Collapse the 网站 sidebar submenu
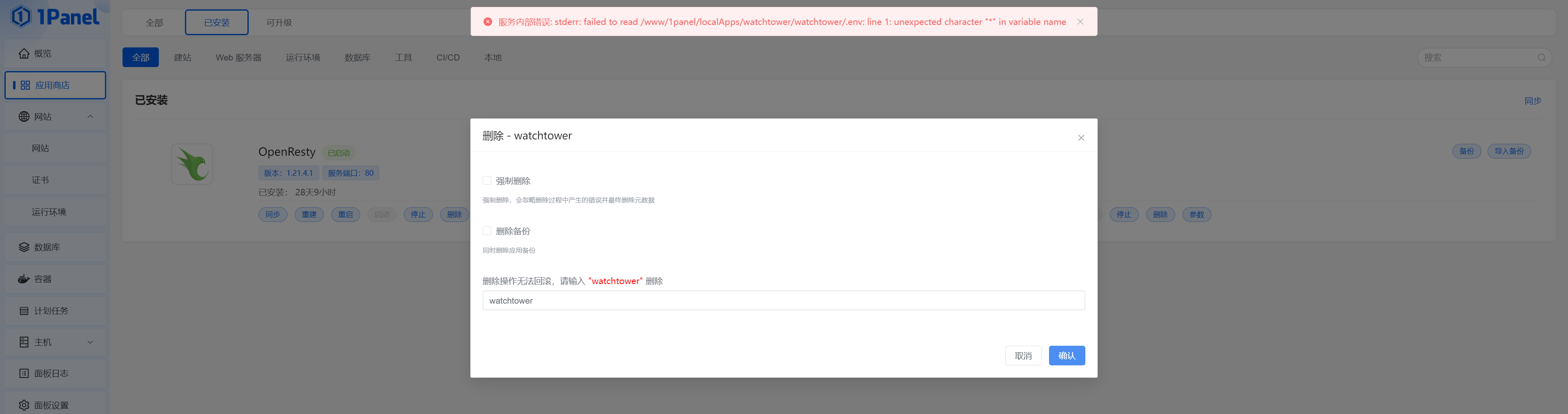1568x414 pixels. click(x=90, y=117)
